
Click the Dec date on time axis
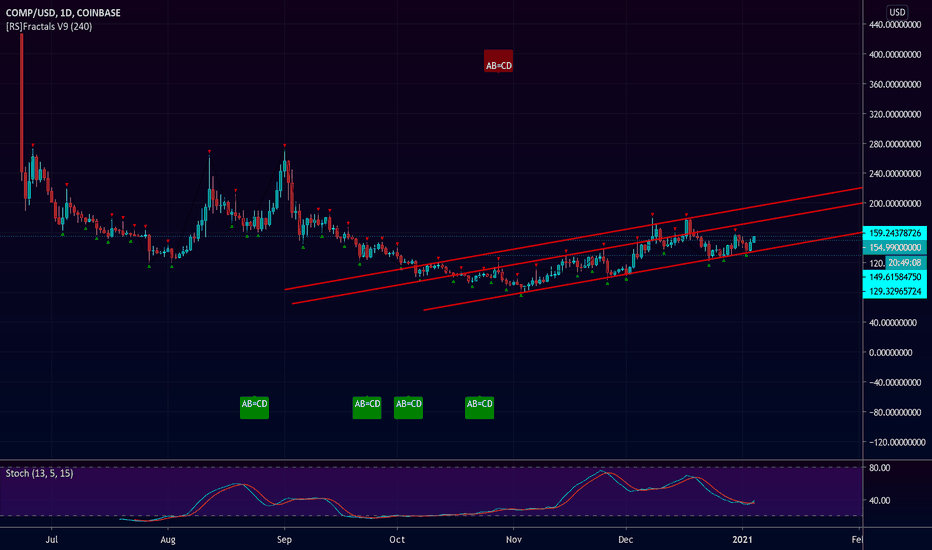tap(626, 540)
